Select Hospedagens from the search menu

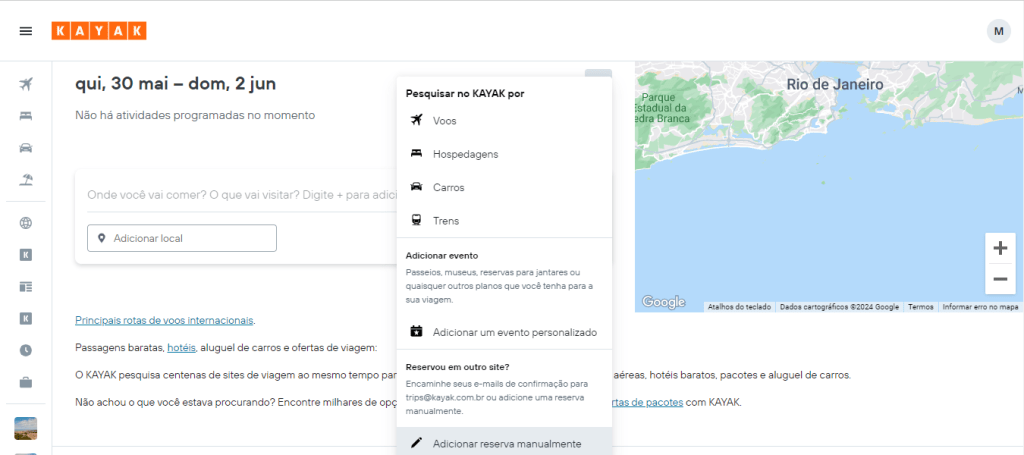[x=504, y=154]
